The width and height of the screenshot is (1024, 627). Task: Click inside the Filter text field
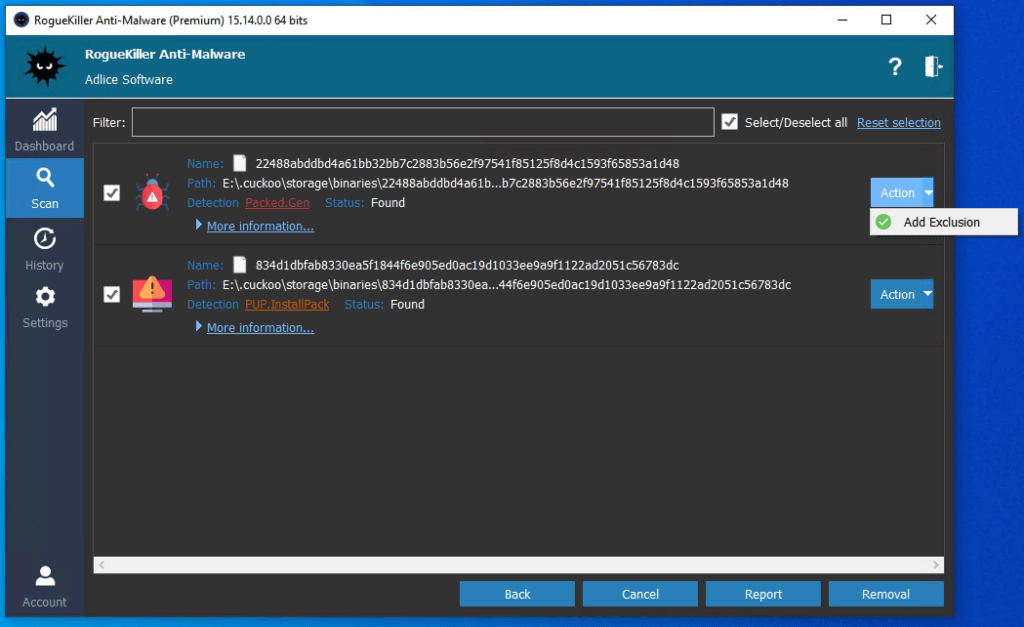pos(422,122)
